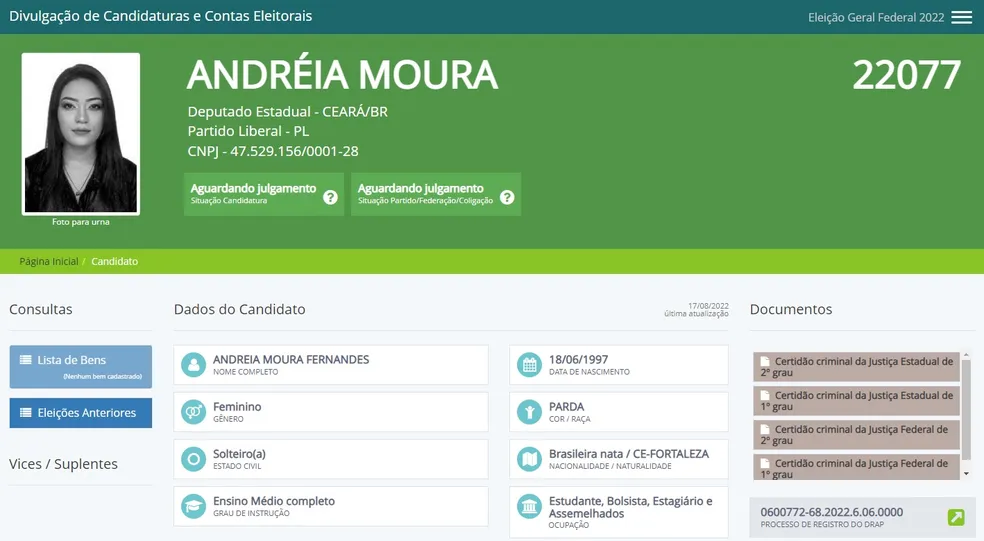Screen dimensions: 984x541
Task: Open DRAP process with green arrow icon
Action: point(956,517)
